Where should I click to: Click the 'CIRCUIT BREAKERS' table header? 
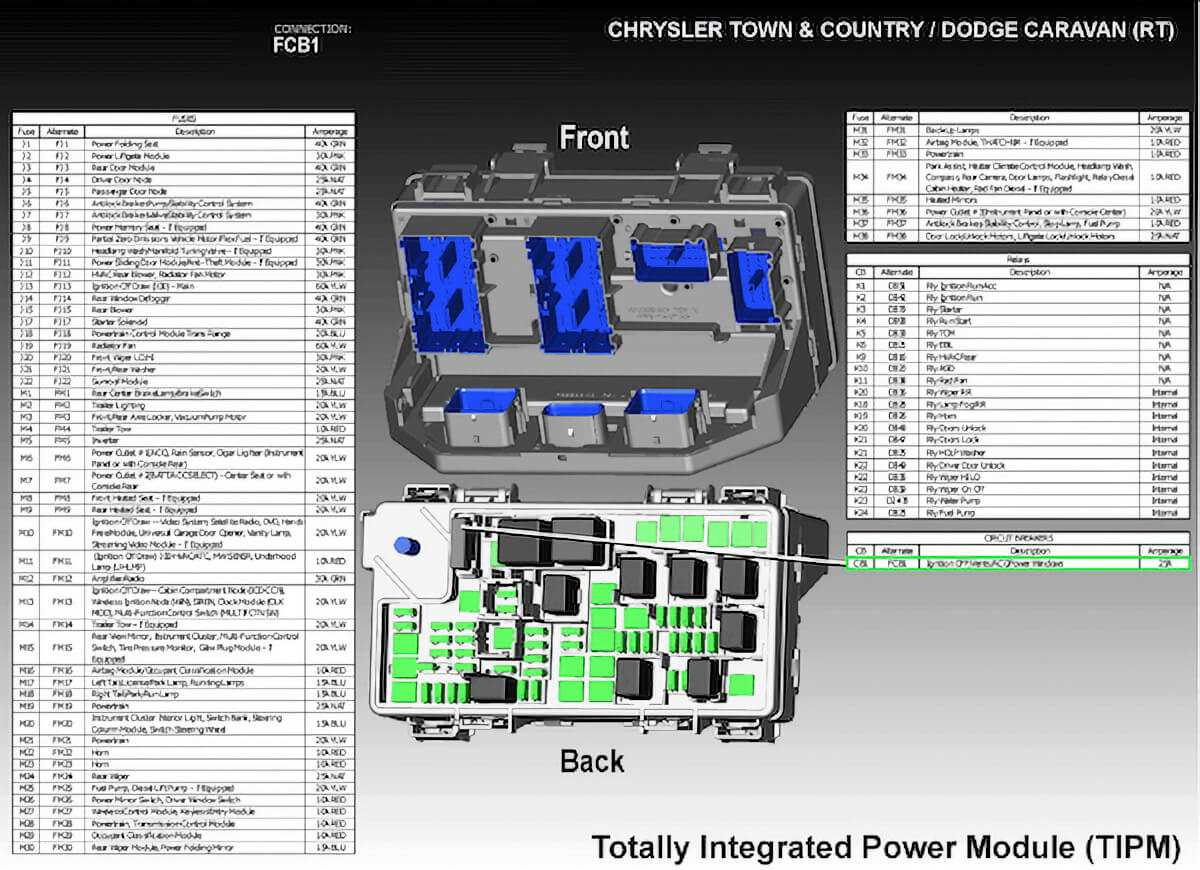[1019, 538]
